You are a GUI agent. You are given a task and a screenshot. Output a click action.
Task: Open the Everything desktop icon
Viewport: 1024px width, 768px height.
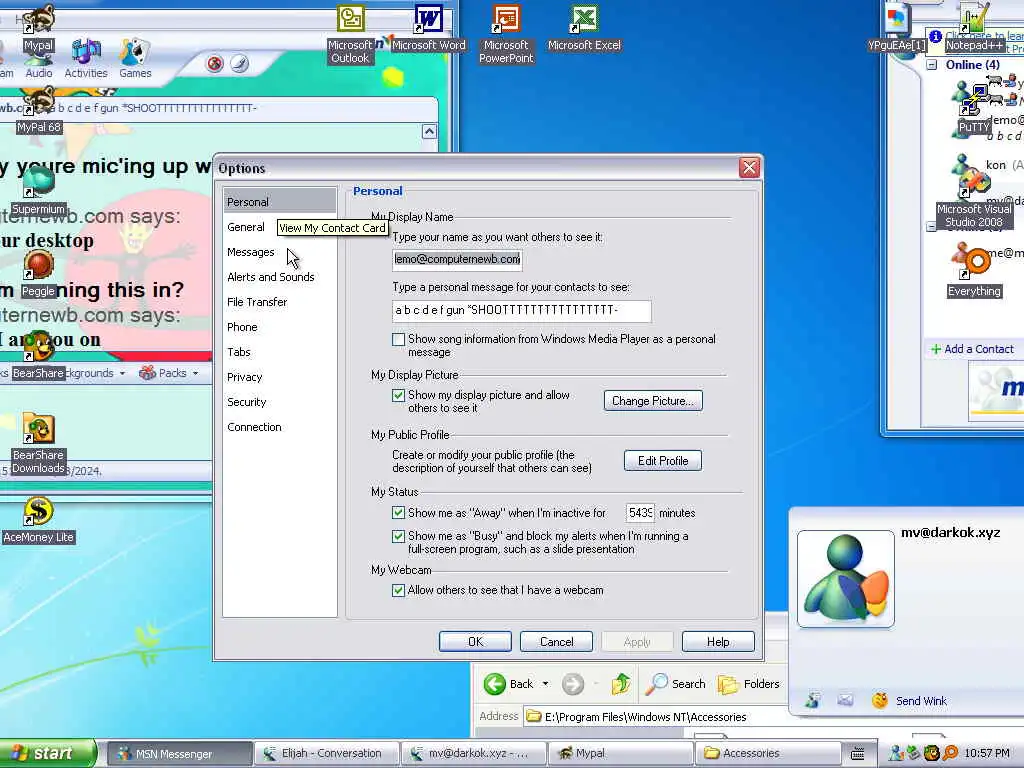(x=974, y=274)
